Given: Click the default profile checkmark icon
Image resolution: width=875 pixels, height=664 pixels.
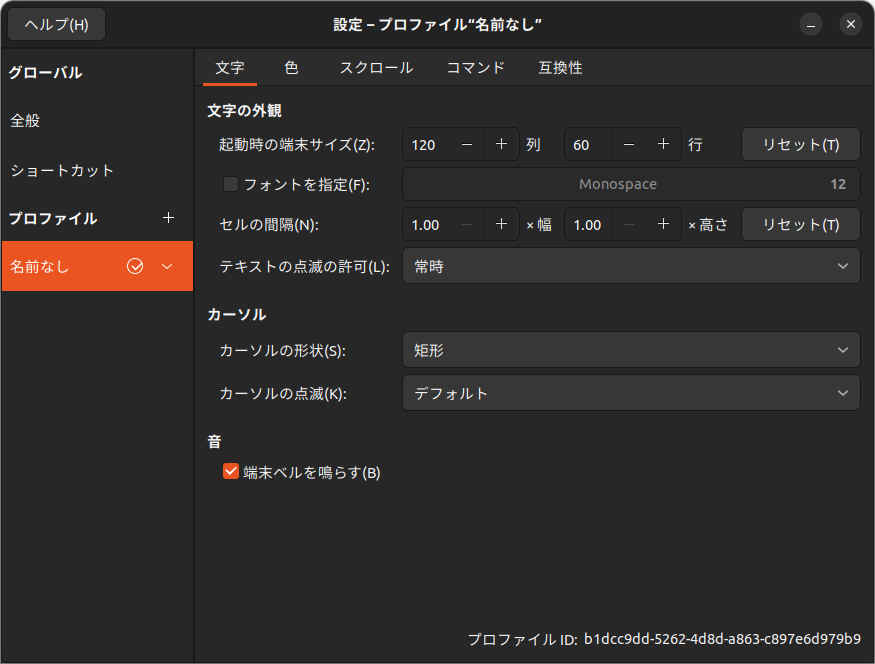Looking at the screenshot, I should (136, 266).
